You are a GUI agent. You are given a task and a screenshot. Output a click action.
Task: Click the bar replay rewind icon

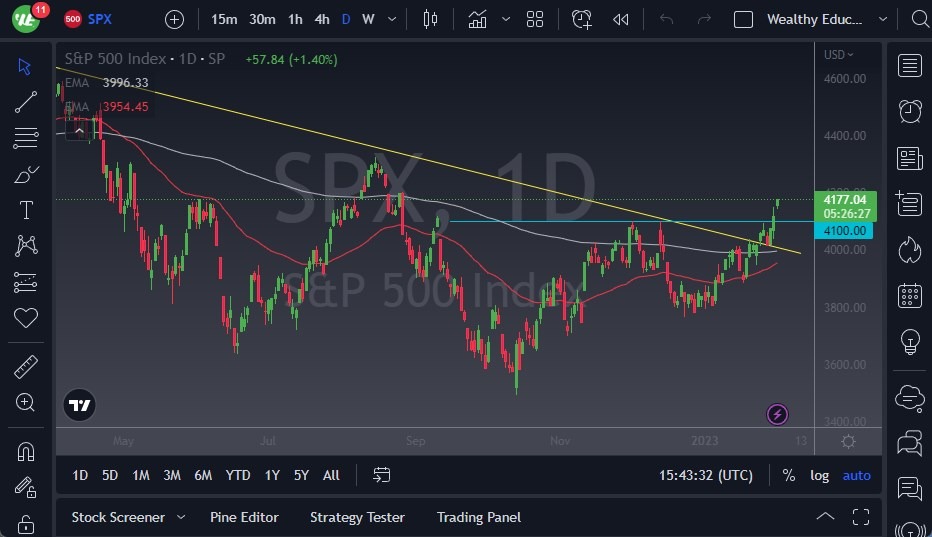point(621,19)
